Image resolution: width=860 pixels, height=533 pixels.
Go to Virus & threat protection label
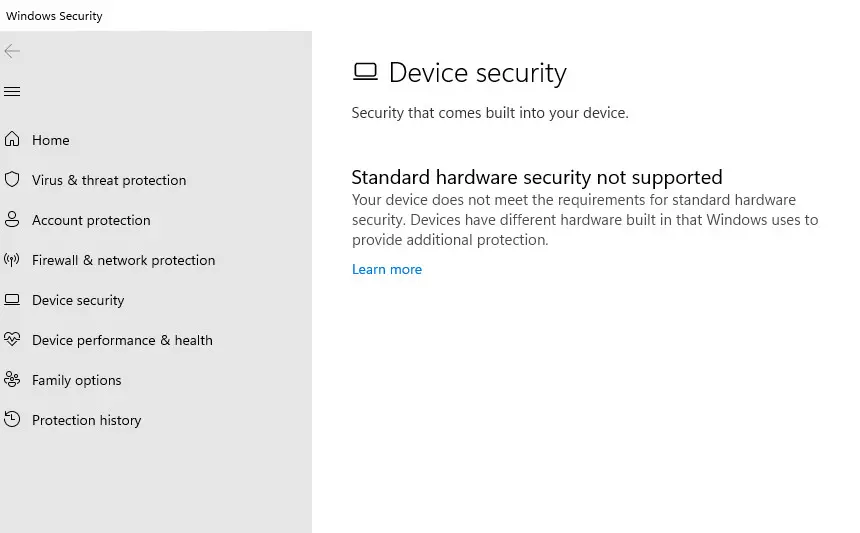click(x=109, y=180)
